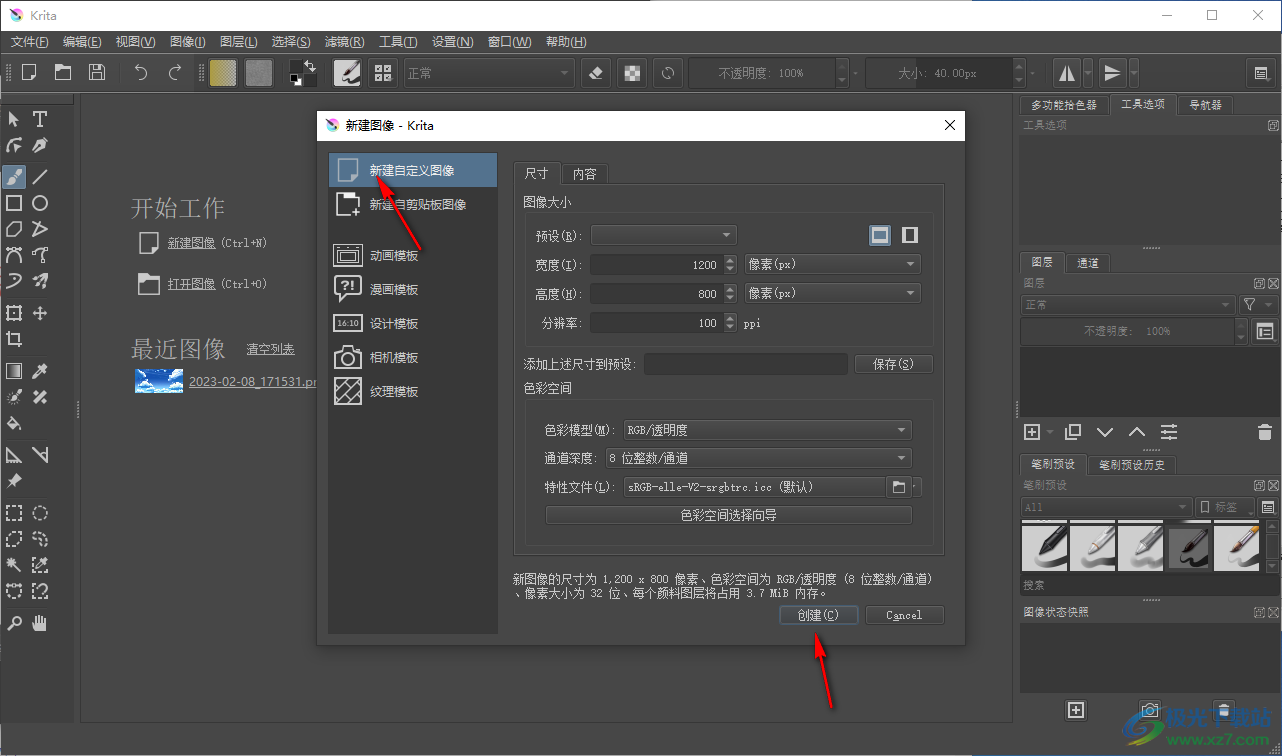
Task: Switch to the 内容 tab
Action: pyautogui.click(x=585, y=173)
